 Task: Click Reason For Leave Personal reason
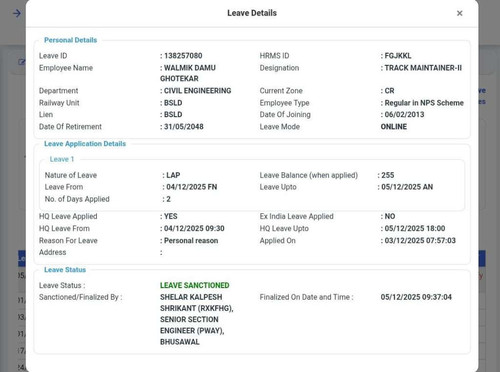pyautogui.click(x=191, y=241)
